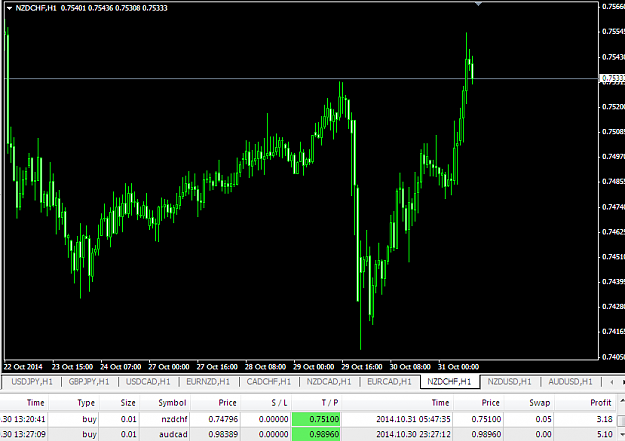Open the NZDCHF chart title dropdown arrow
The height and width of the screenshot is (441, 625).
tap(9, 8)
